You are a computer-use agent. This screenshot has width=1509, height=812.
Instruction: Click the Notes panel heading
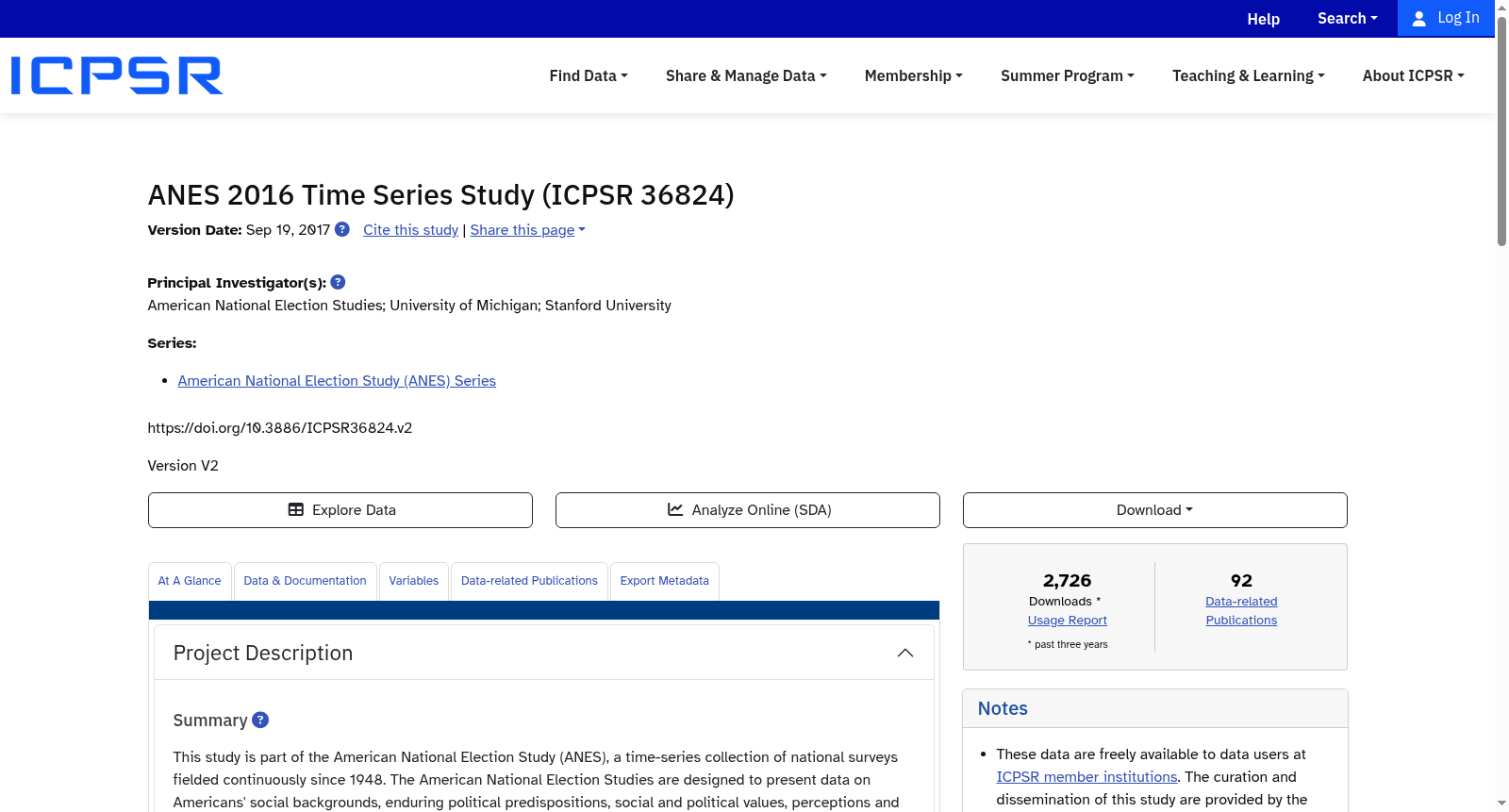[1003, 708]
